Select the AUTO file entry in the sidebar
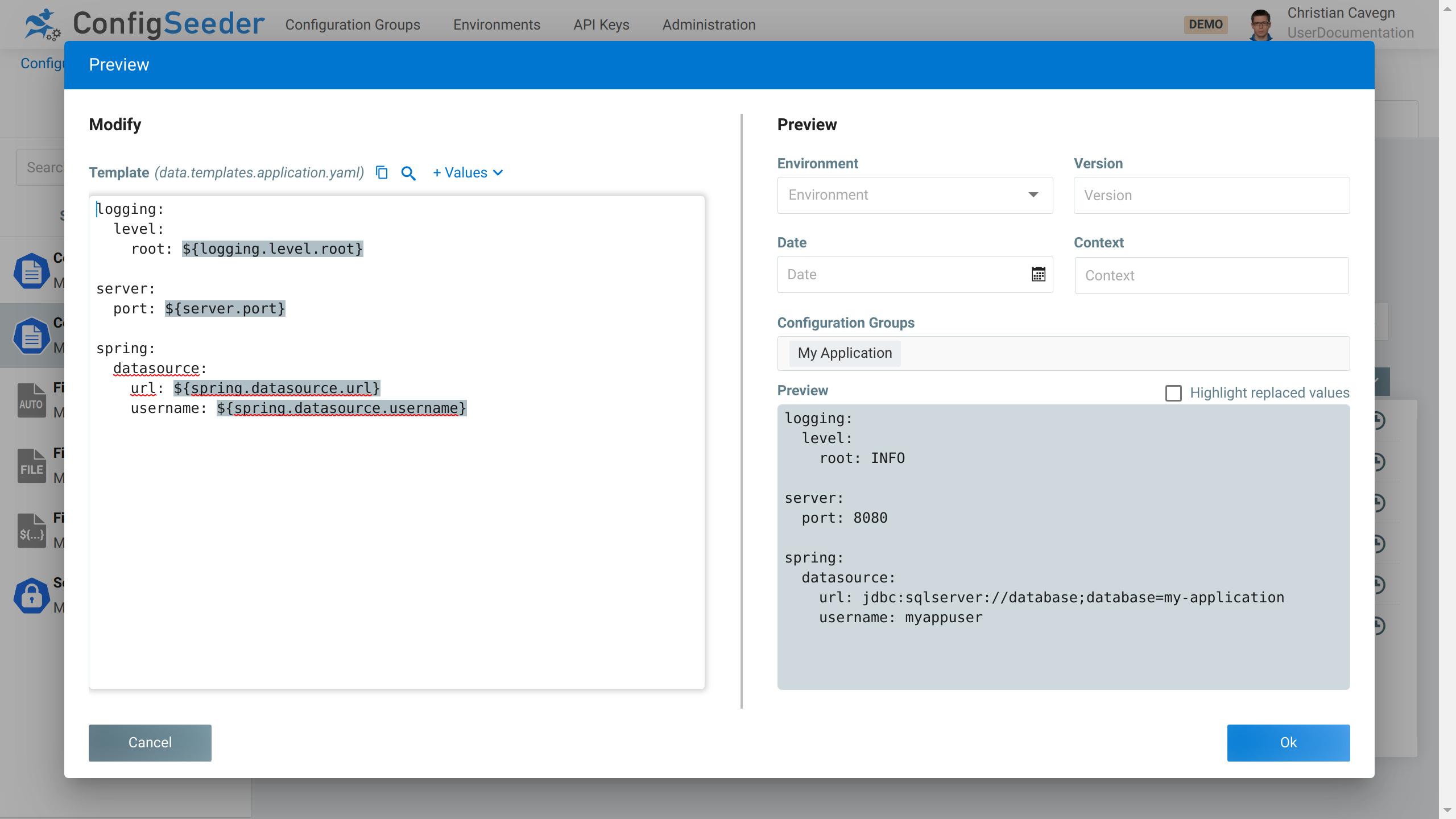This screenshot has width=1456, height=819. [31, 400]
